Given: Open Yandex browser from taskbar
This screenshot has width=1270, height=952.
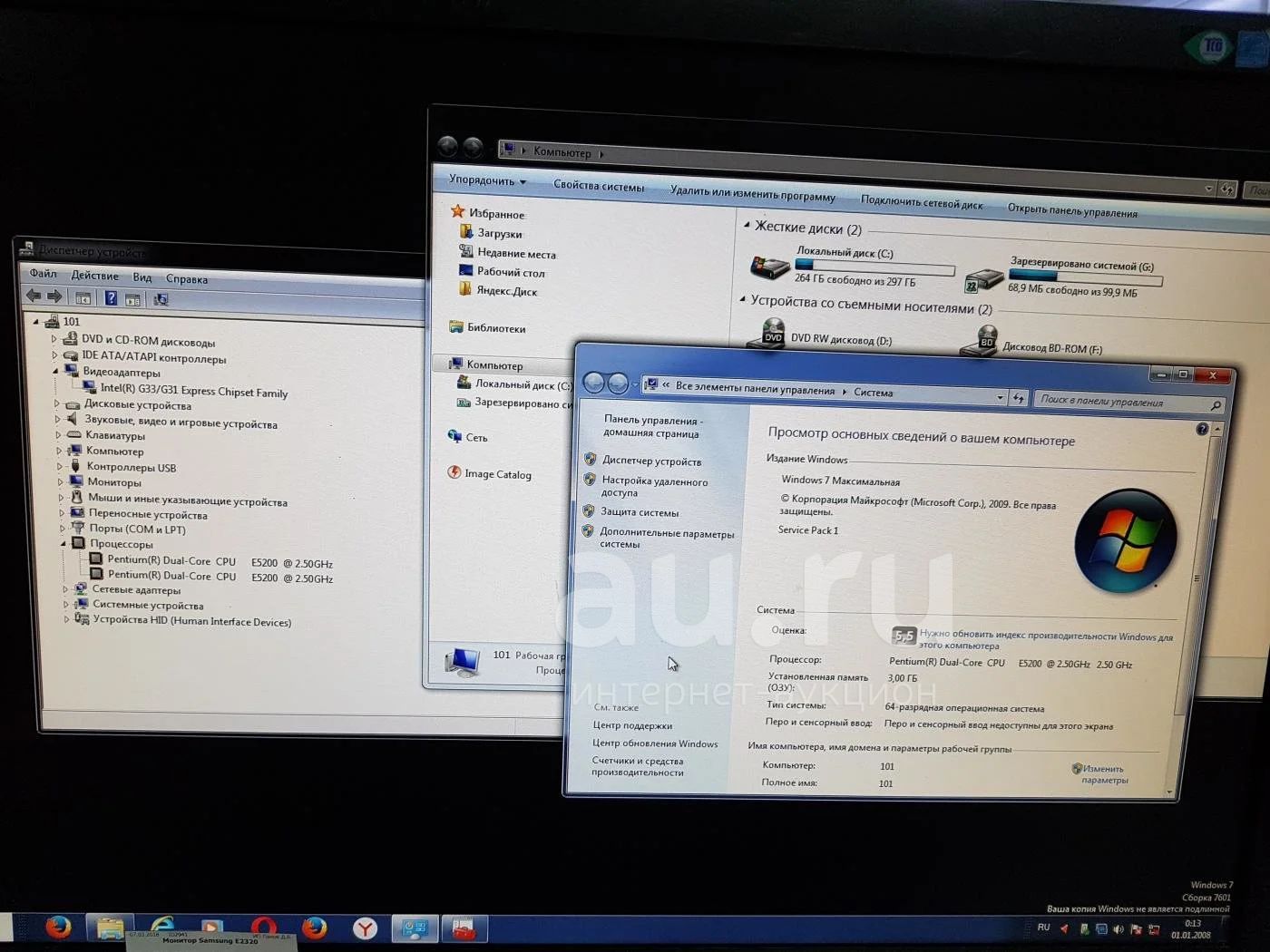Looking at the screenshot, I should tap(365, 928).
